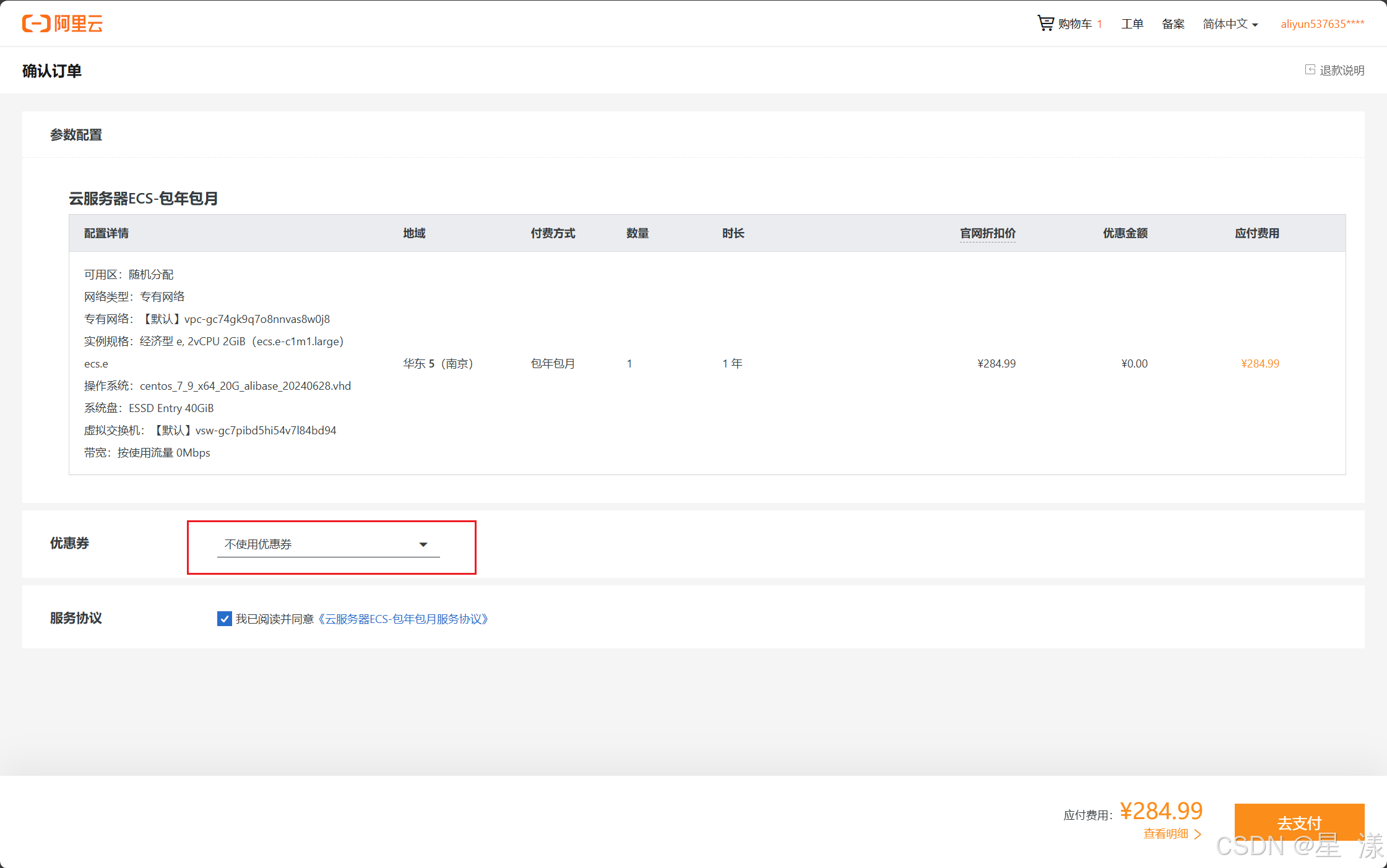The width and height of the screenshot is (1387, 868).
Task: Open 备案 in top navigation
Action: [1173, 24]
